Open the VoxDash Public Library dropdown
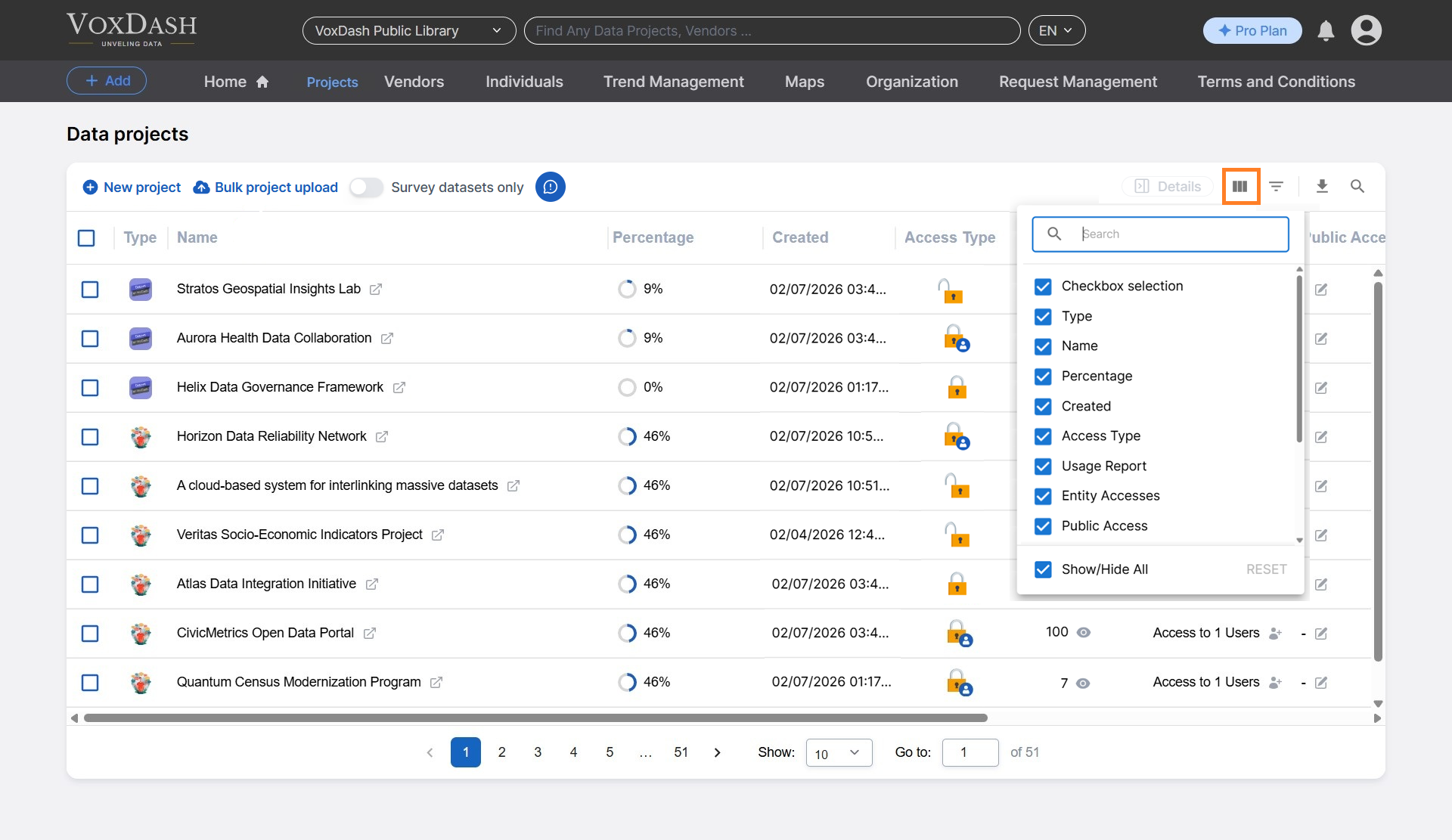This screenshot has width=1452, height=840. click(408, 30)
